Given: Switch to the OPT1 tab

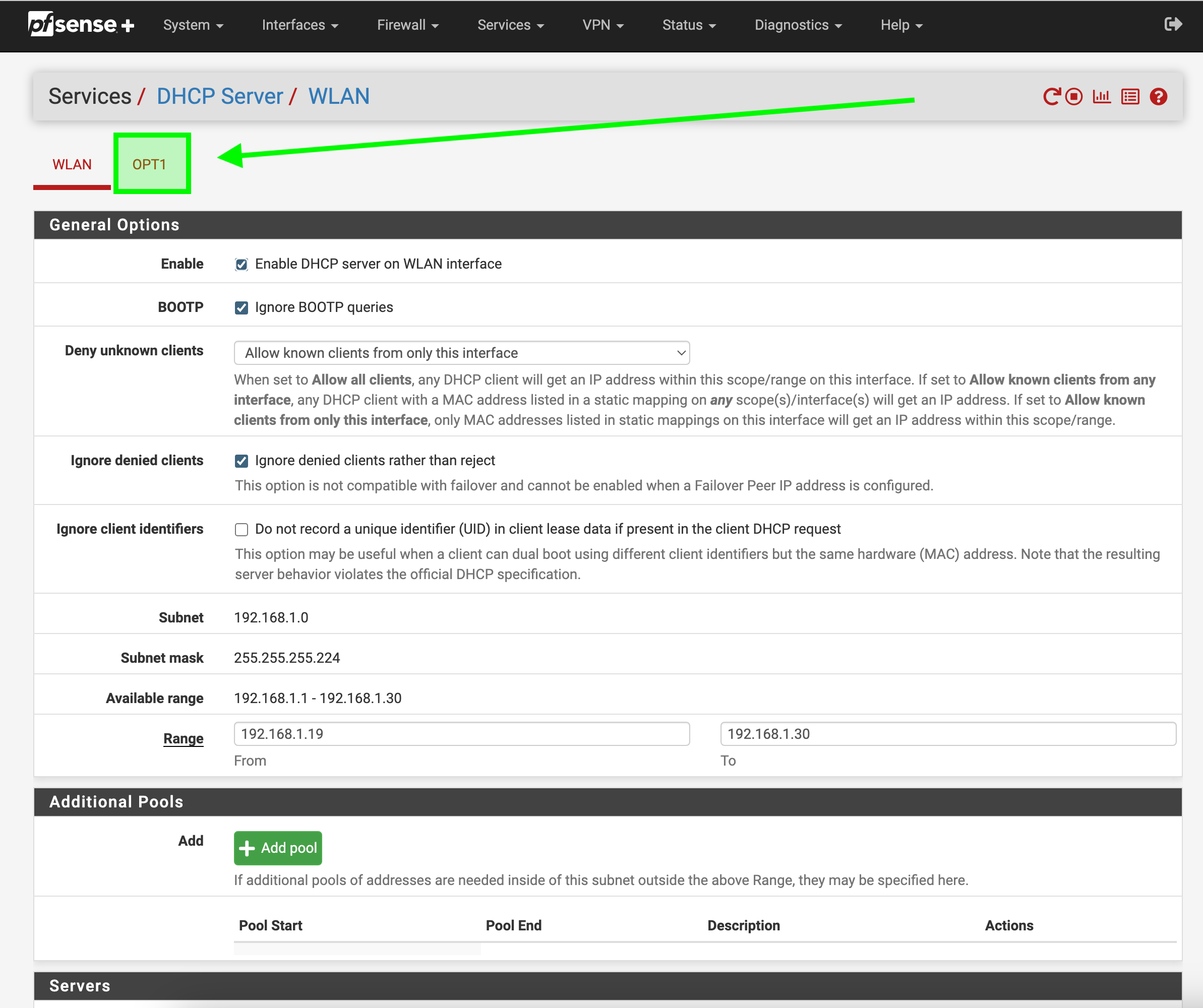Looking at the screenshot, I should pyautogui.click(x=150, y=164).
